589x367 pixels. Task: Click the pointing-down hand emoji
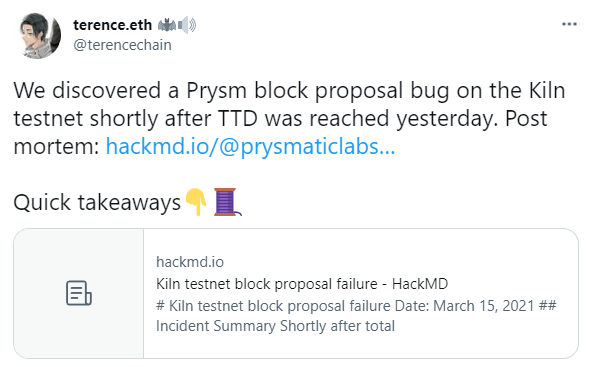click(x=196, y=202)
